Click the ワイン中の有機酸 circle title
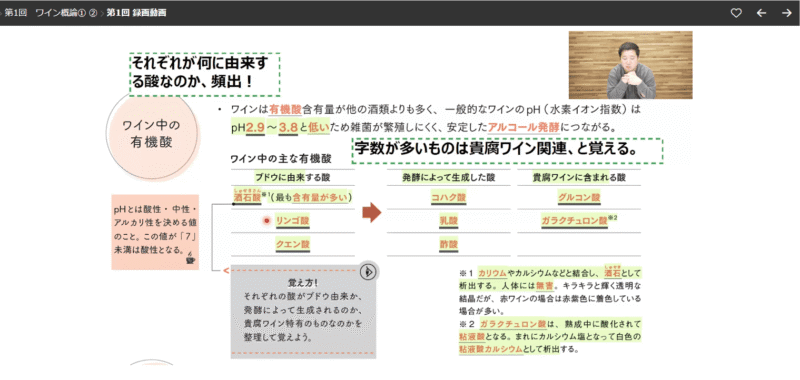This screenshot has height=380, width=800. point(152,134)
